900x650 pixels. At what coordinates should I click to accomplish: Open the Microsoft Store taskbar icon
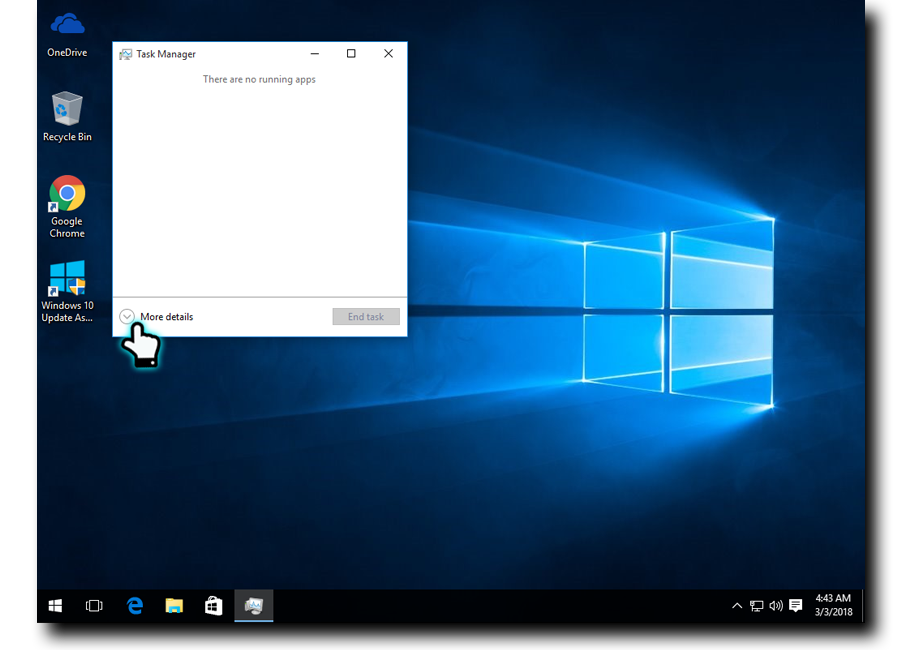pos(213,606)
